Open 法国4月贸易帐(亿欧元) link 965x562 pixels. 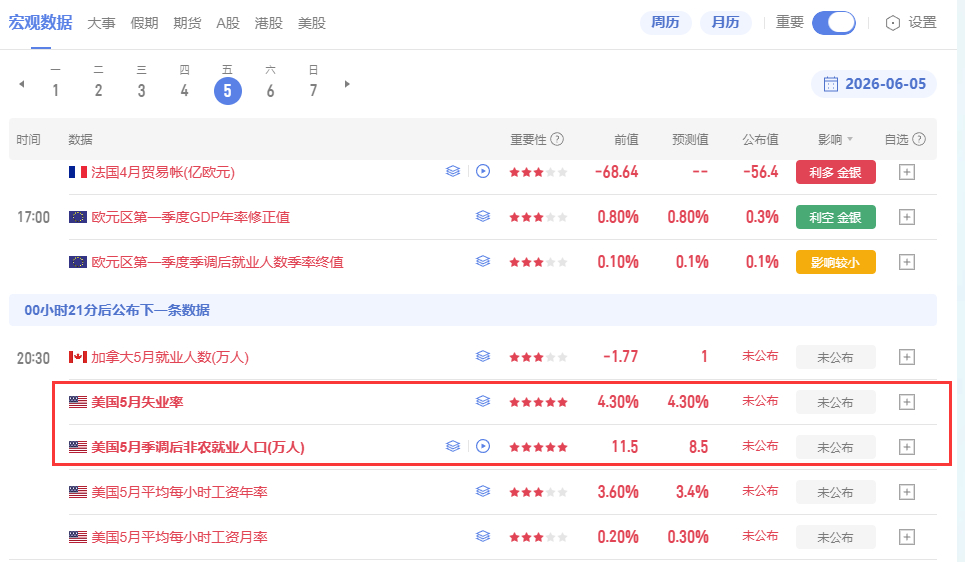pos(163,172)
